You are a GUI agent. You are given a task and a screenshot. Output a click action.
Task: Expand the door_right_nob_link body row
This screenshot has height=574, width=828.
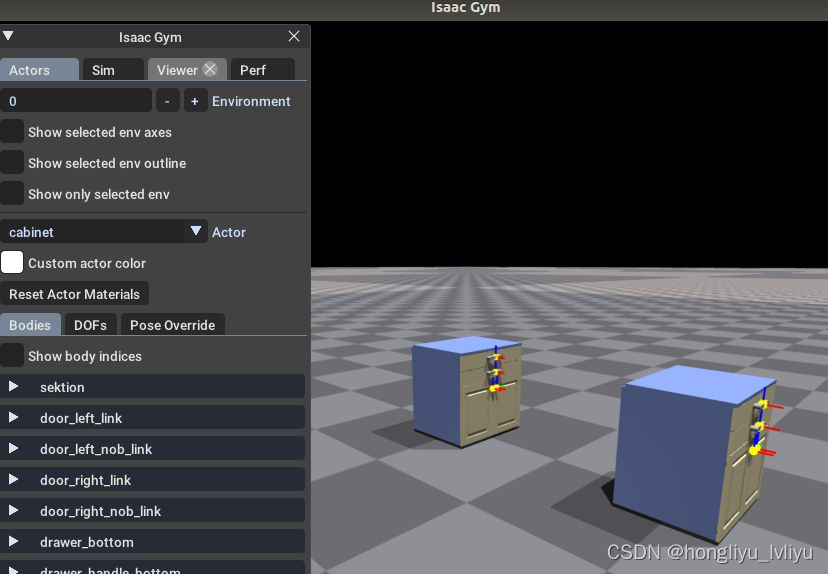tap(152, 511)
